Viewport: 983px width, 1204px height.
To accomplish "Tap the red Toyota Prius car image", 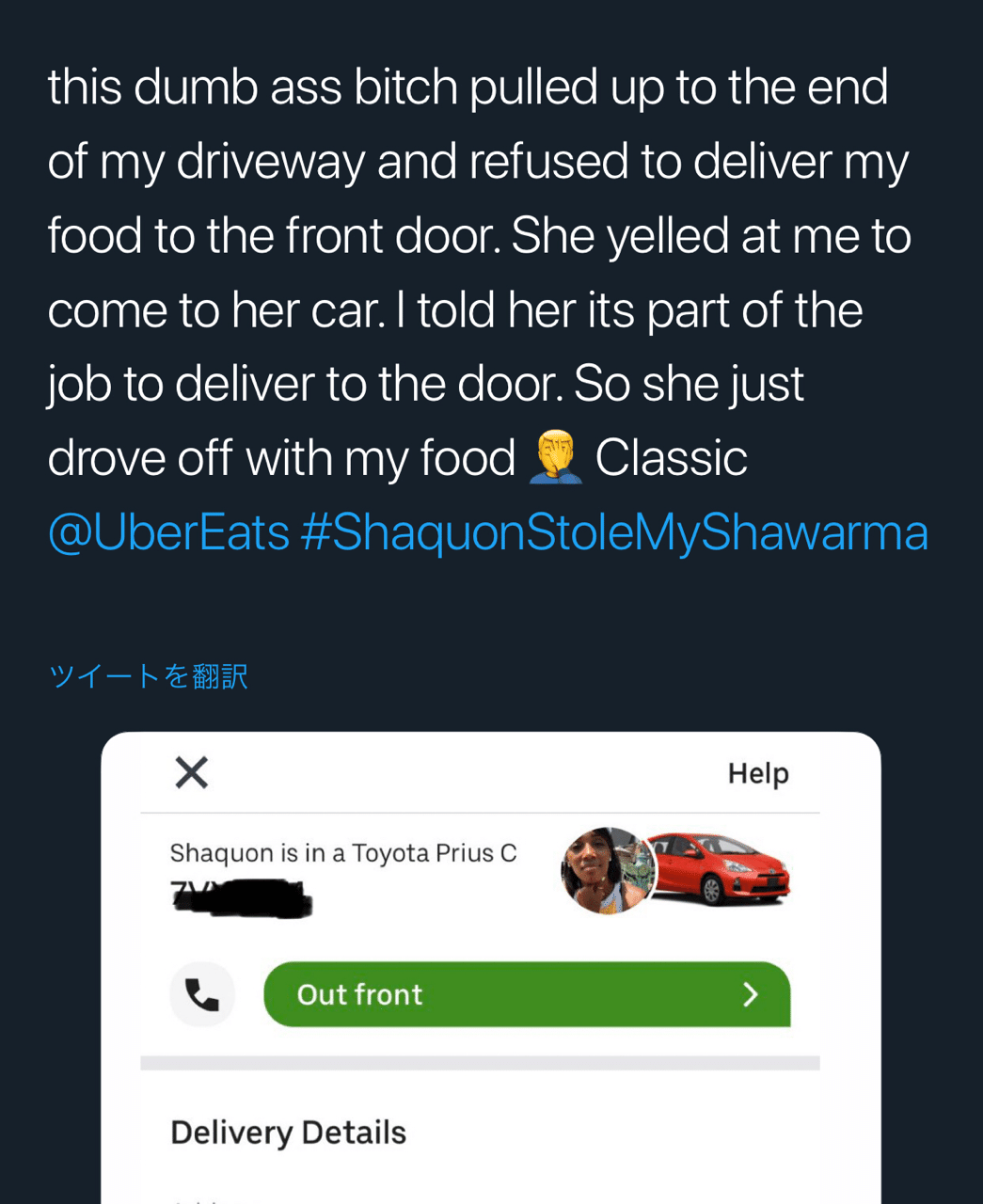I will (x=721, y=868).
